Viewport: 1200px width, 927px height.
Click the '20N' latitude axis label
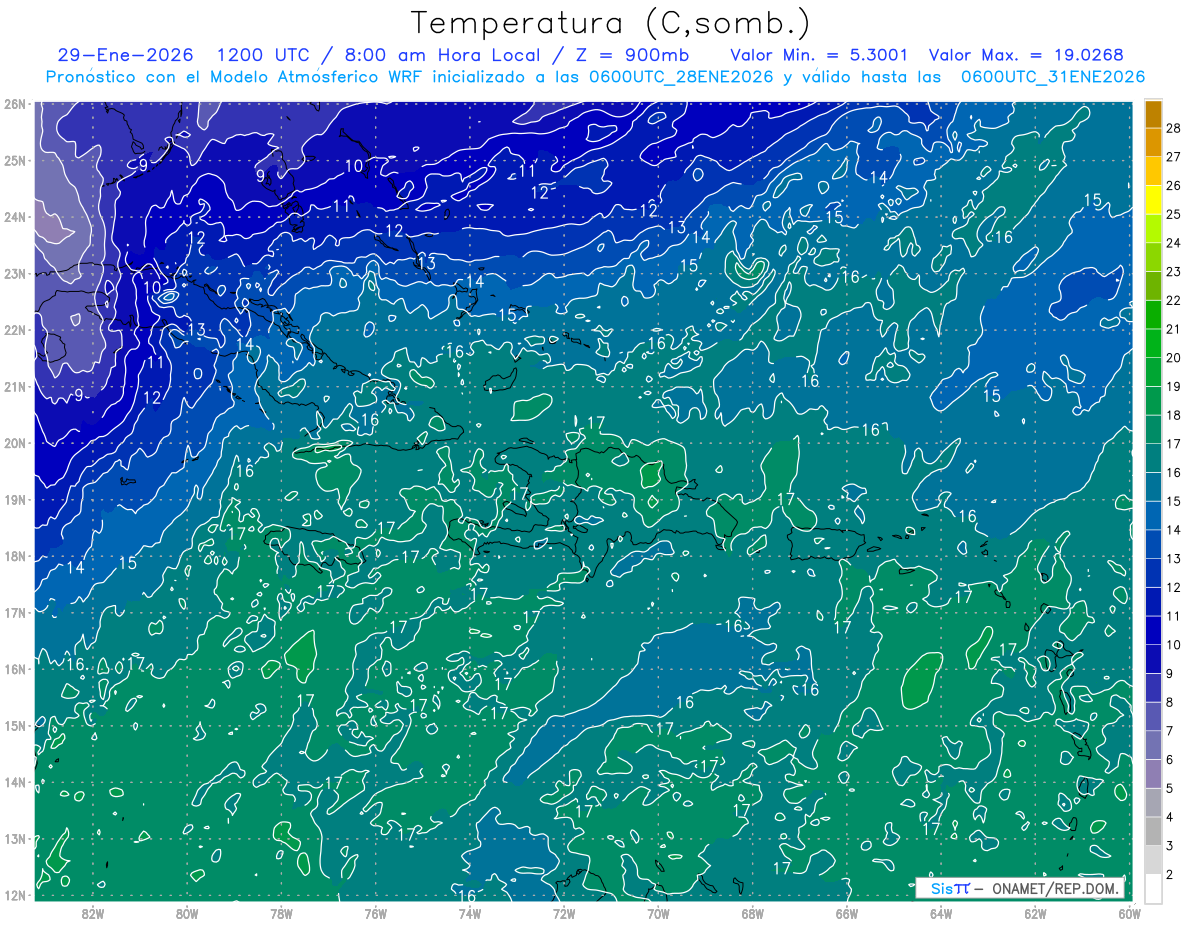[14, 443]
